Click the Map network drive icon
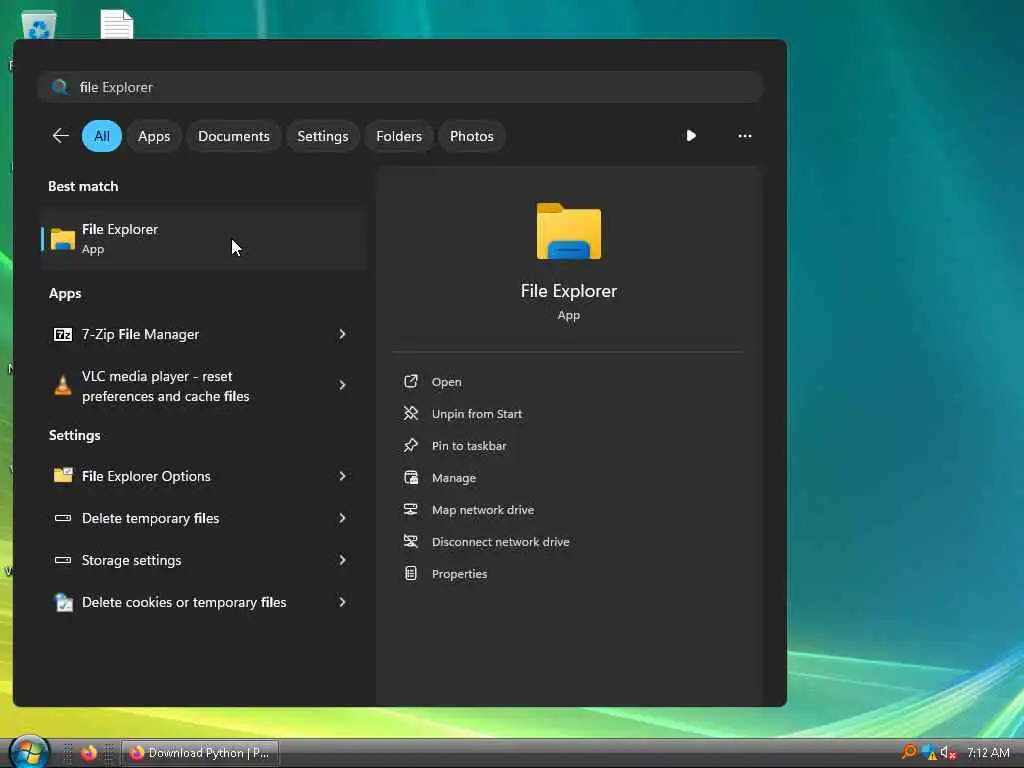 pos(411,509)
